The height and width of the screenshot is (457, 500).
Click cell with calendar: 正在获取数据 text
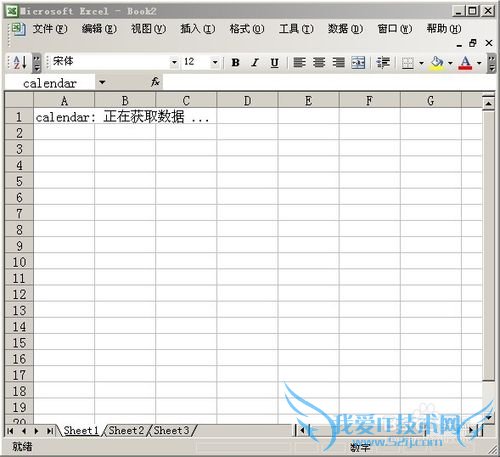tap(64, 117)
